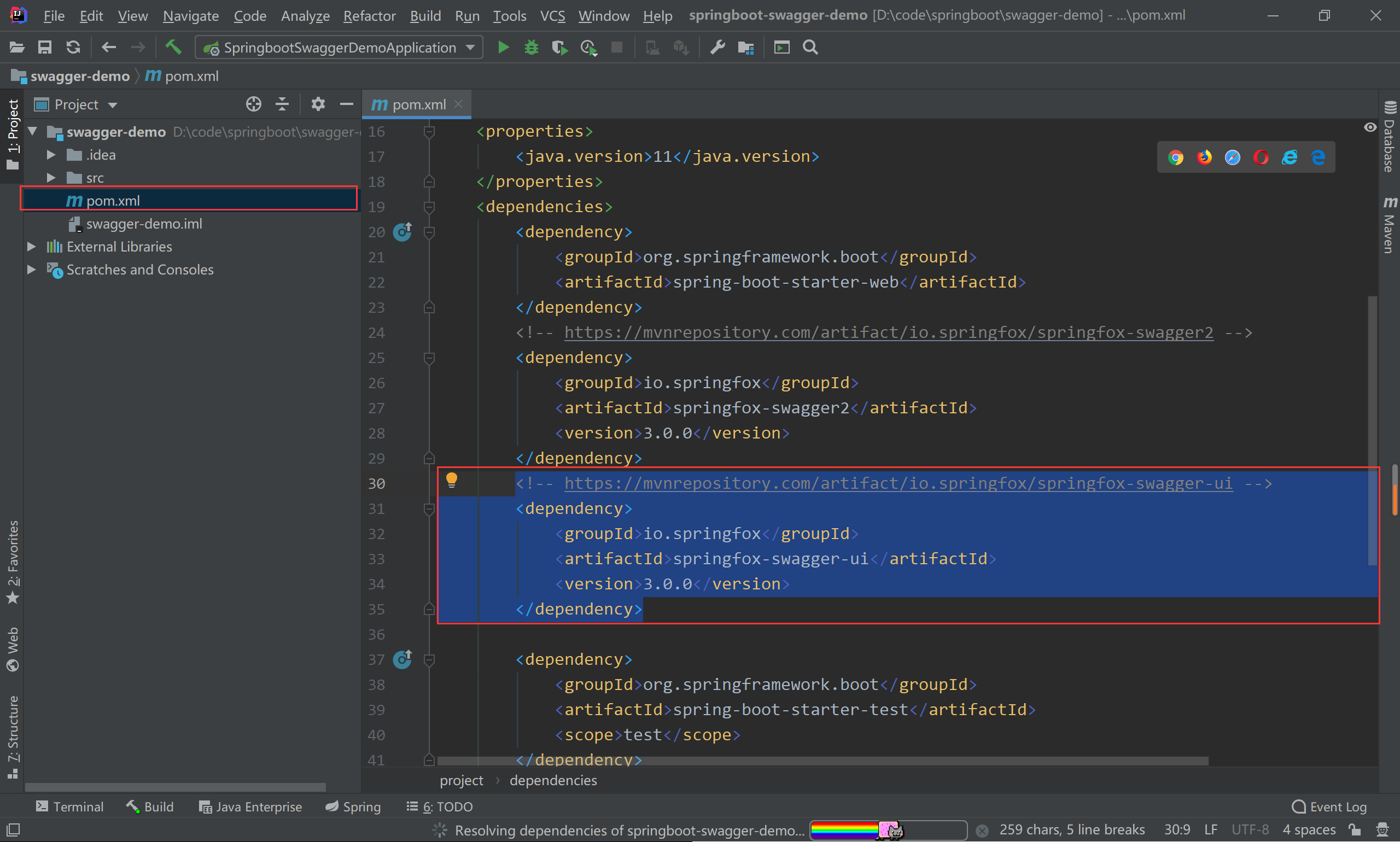Open in Chrome browser icon
Screen dimensions: 1400x842
coord(1175,157)
